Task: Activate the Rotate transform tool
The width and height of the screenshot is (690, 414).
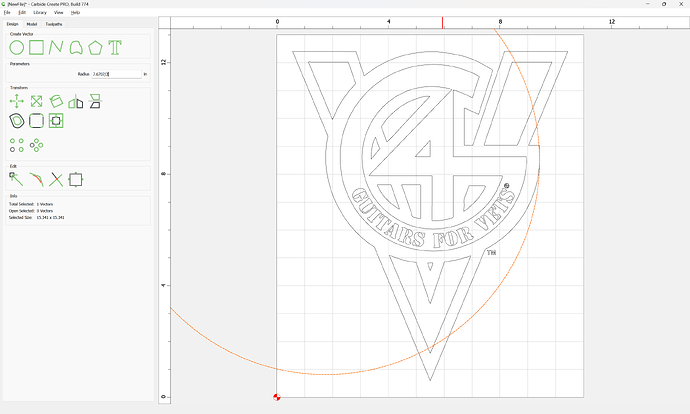Action: pos(56,101)
